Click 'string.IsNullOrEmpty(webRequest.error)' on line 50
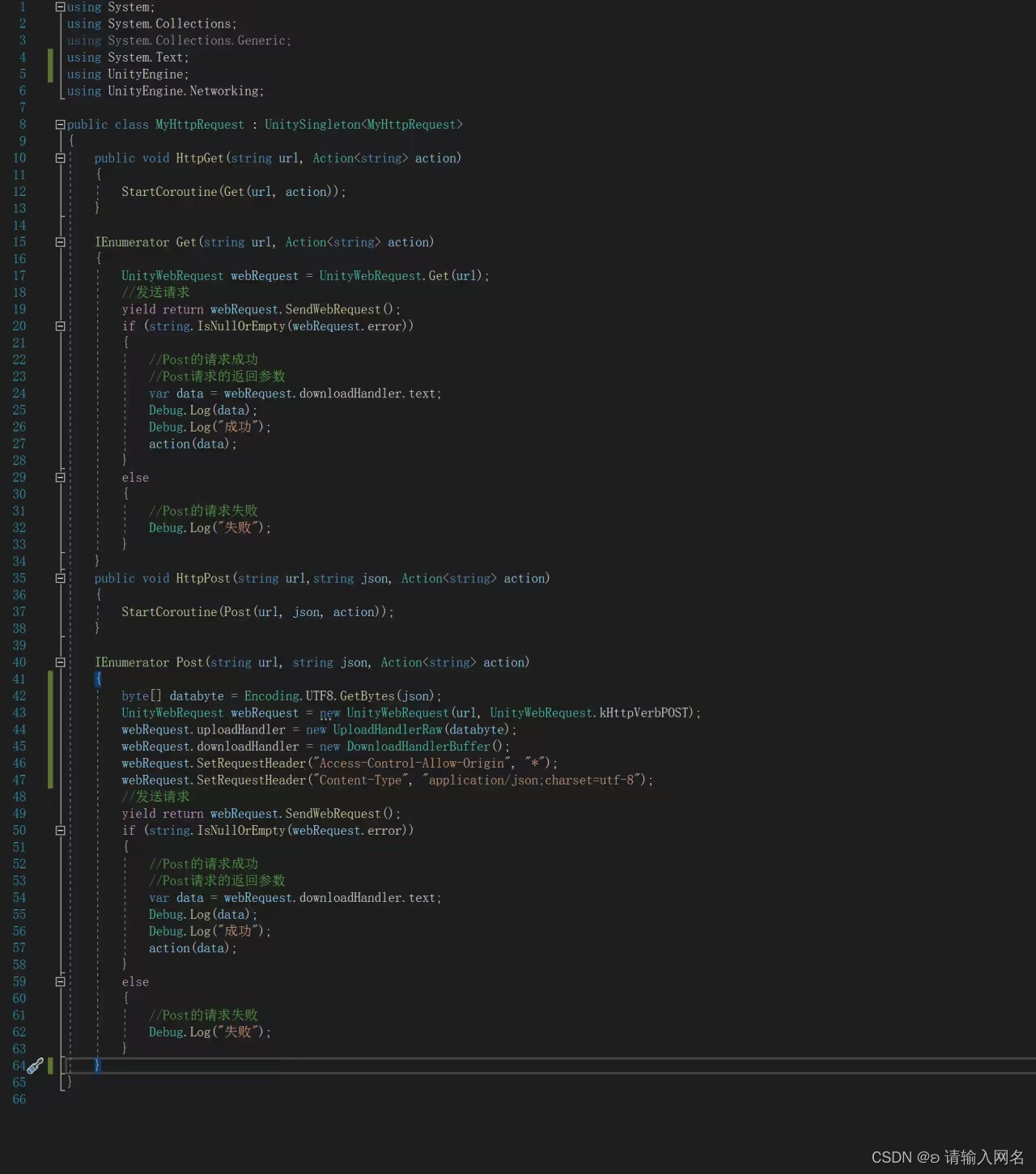1036x1174 pixels. point(278,831)
